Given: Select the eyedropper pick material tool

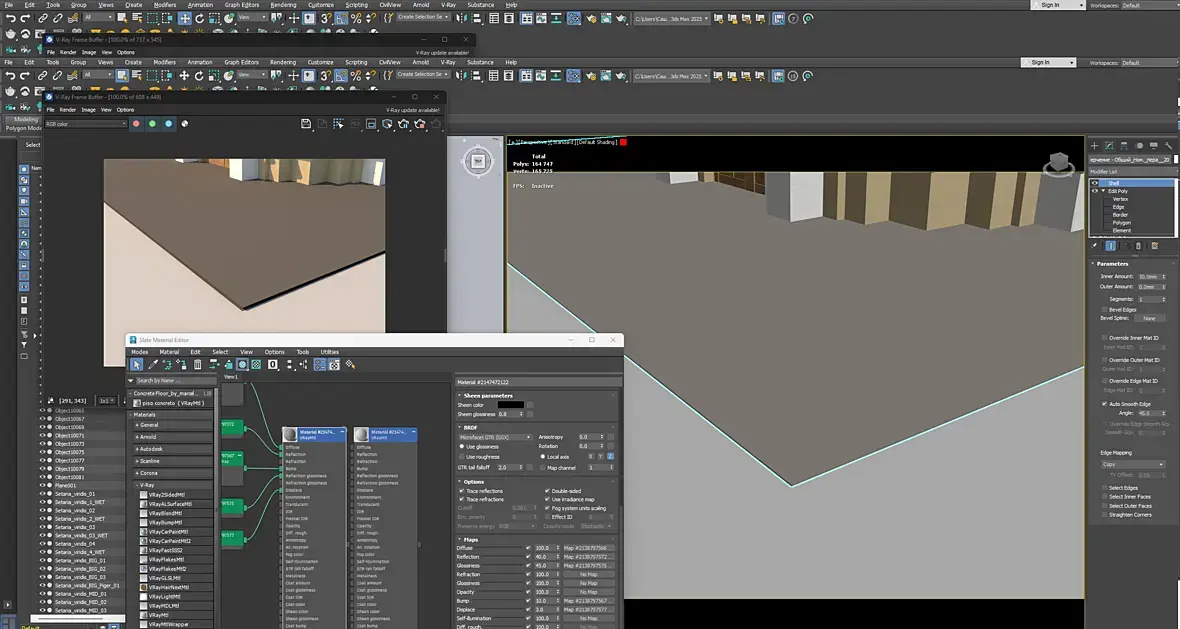Looking at the screenshot, I should click(152, 365).
